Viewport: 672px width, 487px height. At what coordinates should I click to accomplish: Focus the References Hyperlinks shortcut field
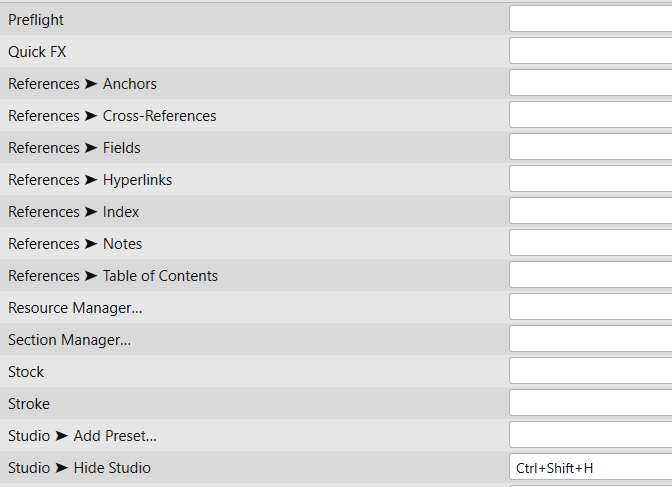[590, 179]
